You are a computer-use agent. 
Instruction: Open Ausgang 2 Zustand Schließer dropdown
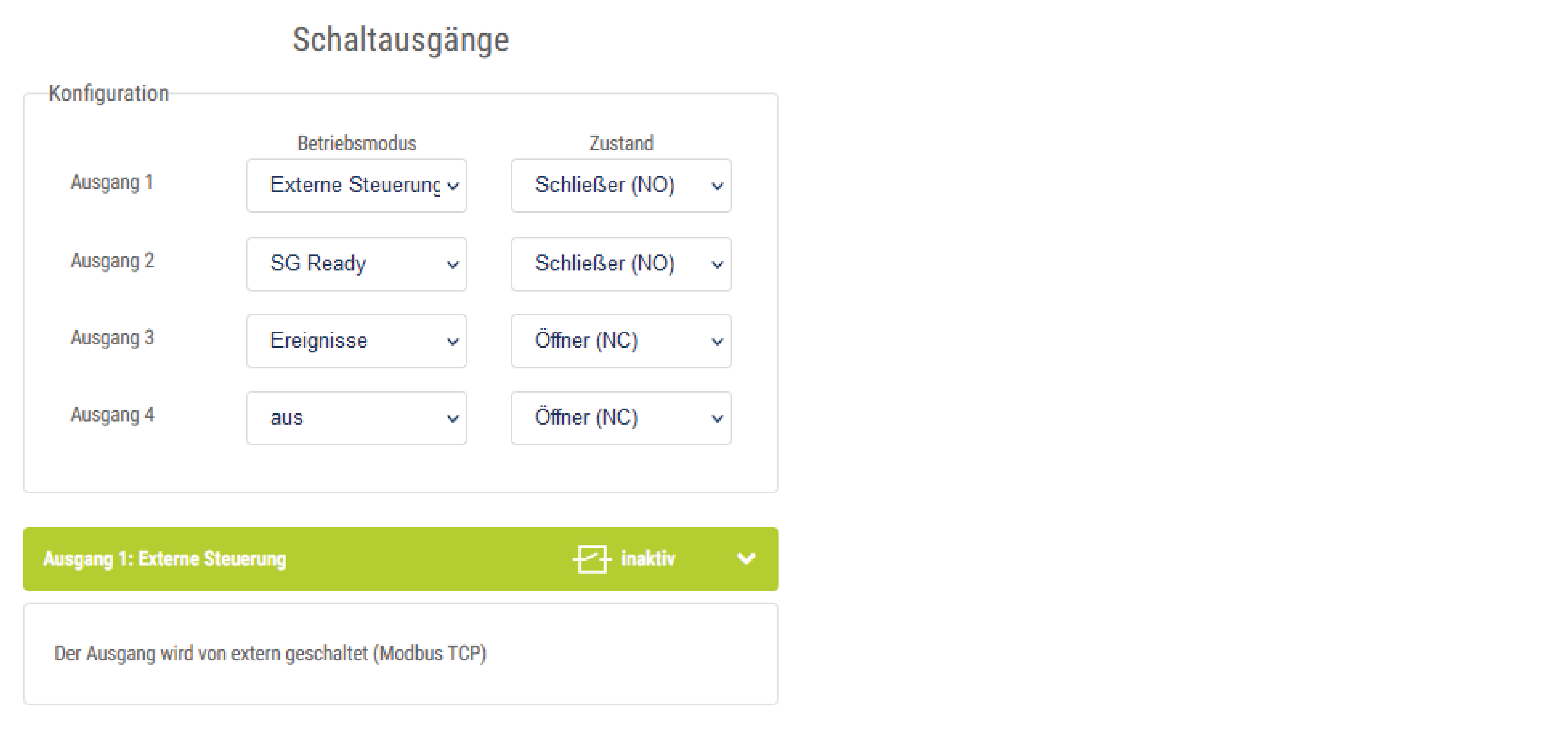tap(621, 263)
